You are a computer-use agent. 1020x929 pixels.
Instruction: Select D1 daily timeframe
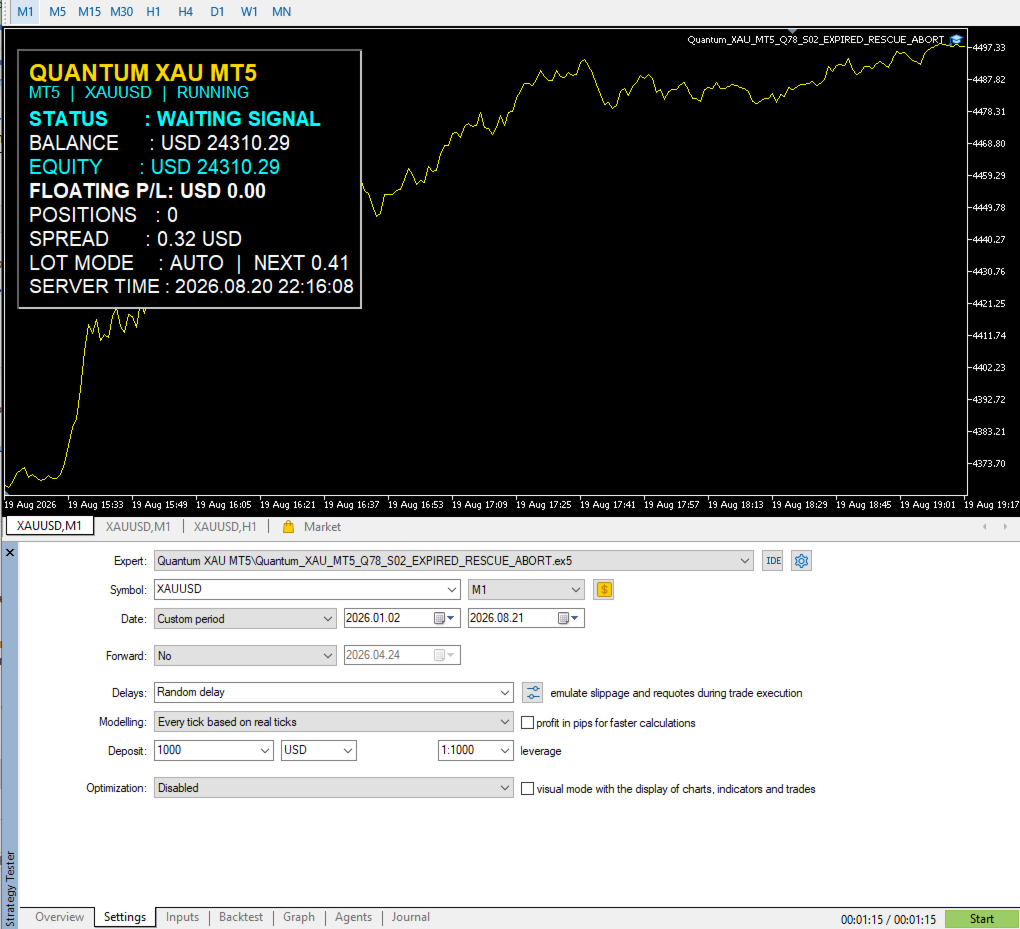217,12
